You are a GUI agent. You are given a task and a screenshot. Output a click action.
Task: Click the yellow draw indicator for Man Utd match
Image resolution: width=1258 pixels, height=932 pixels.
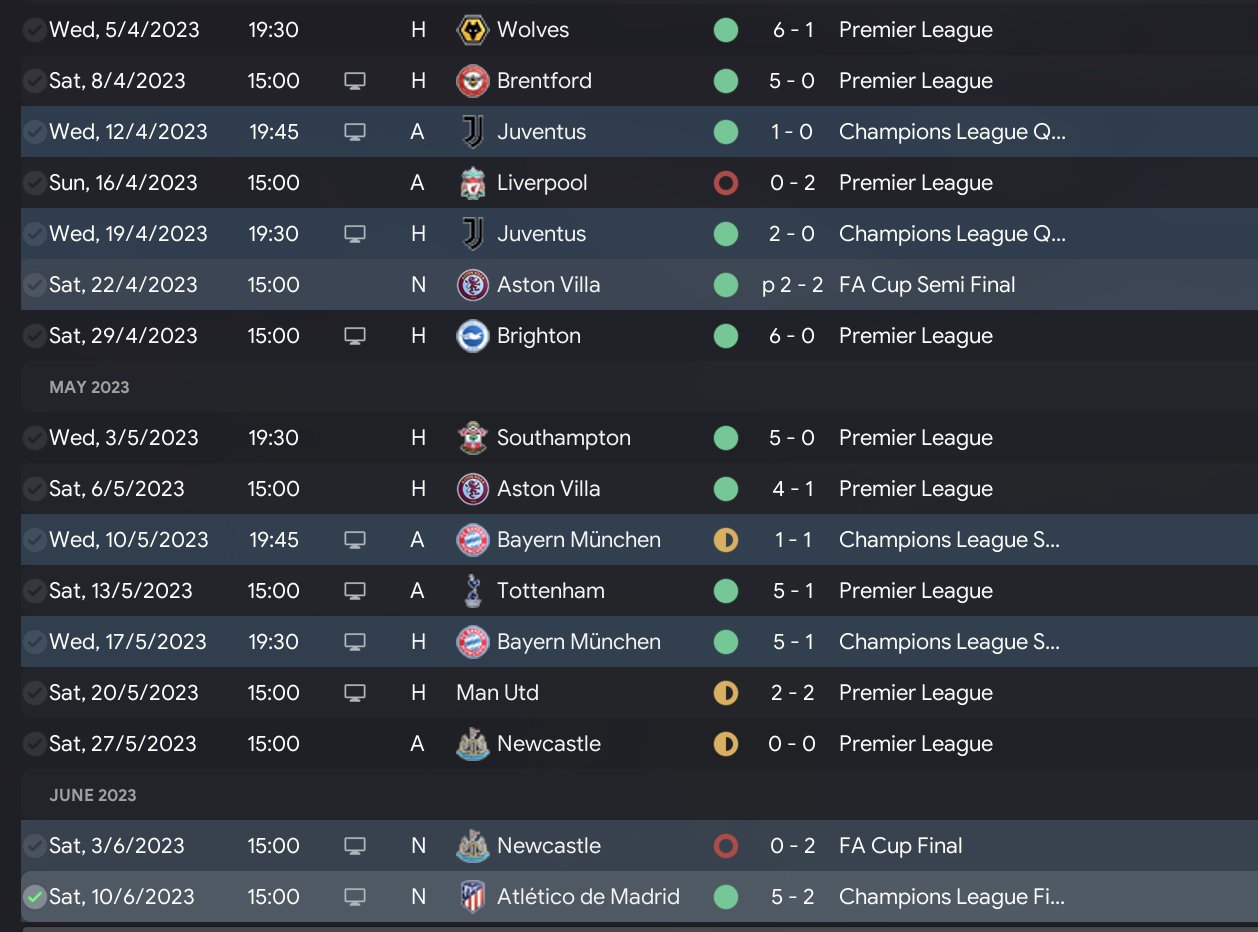[x=726, y=693]
